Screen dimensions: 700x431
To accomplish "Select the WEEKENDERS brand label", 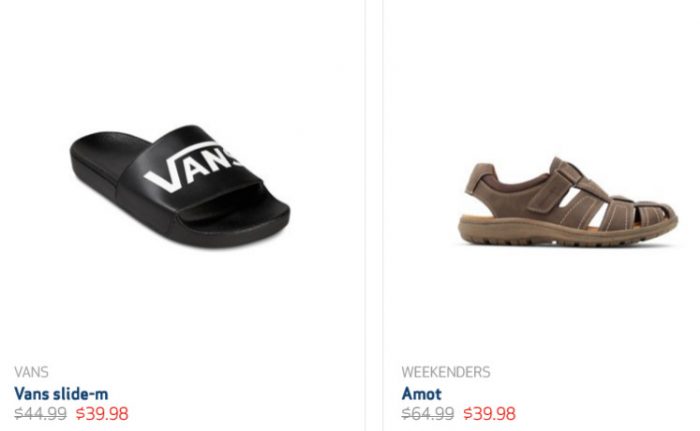I will coord(446,372).
